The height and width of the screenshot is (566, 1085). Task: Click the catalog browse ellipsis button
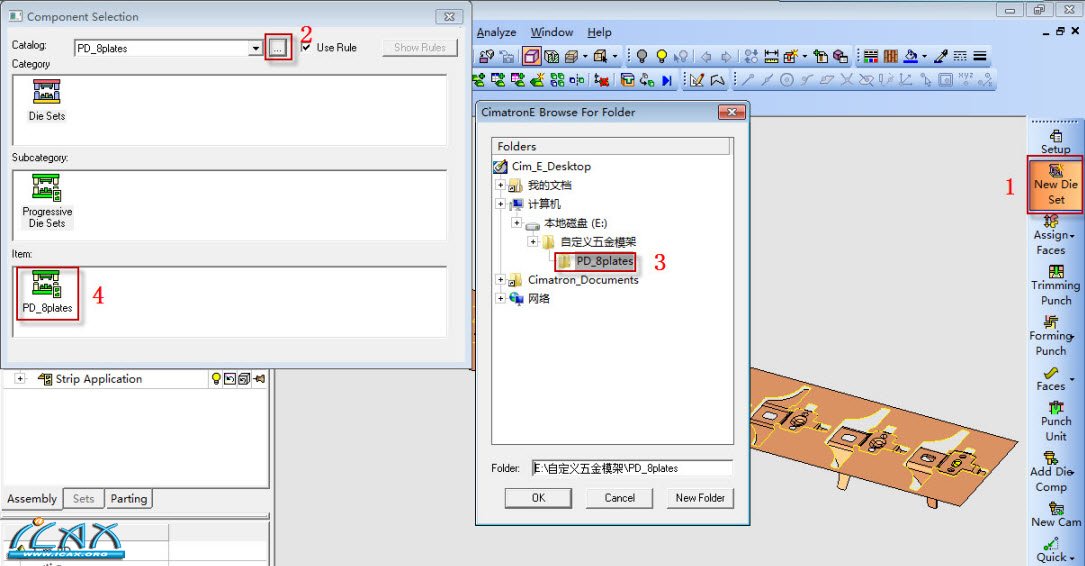[x=278, y=48]
